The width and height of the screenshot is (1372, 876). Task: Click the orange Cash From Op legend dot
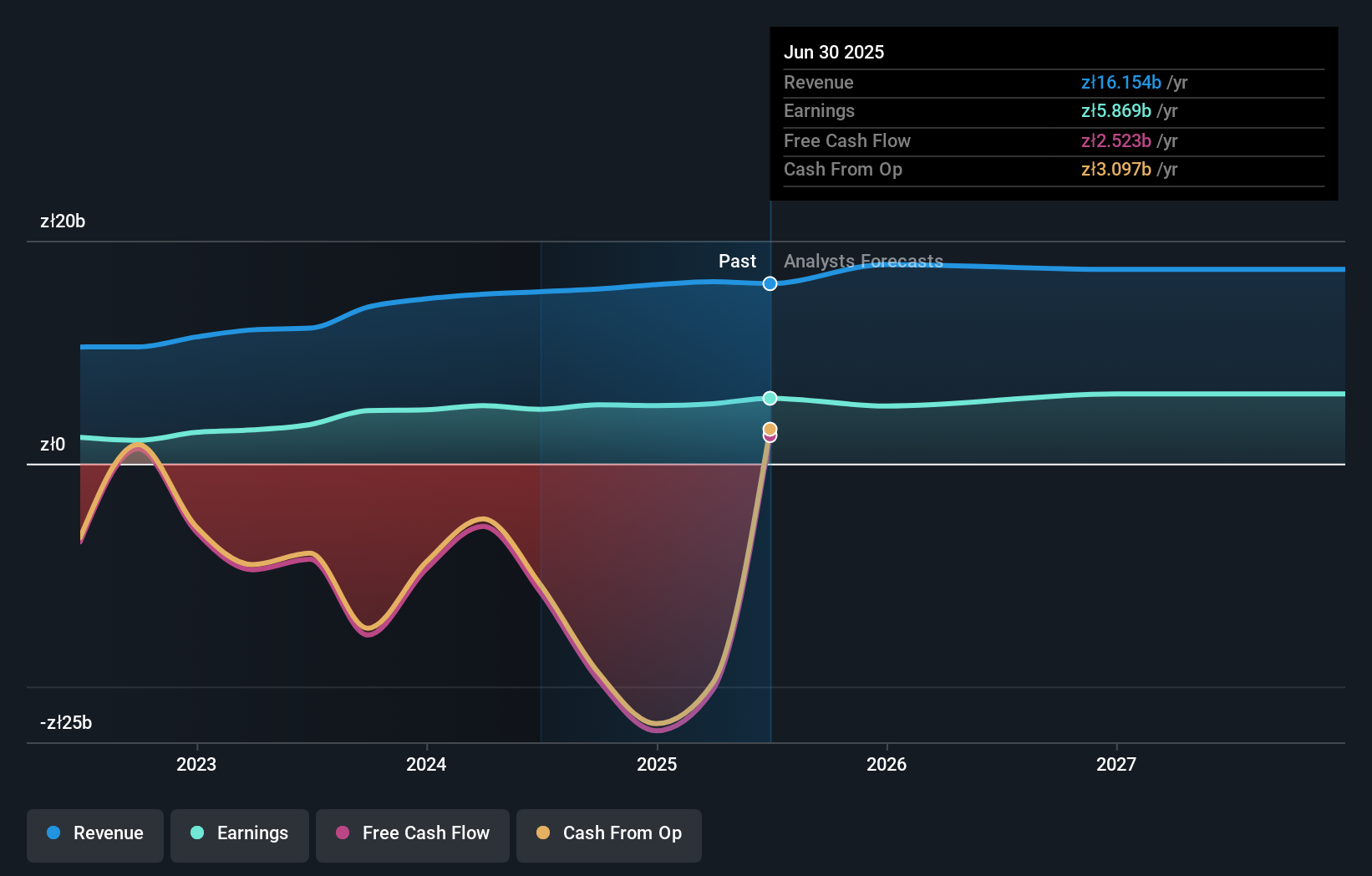coord(543,833)
